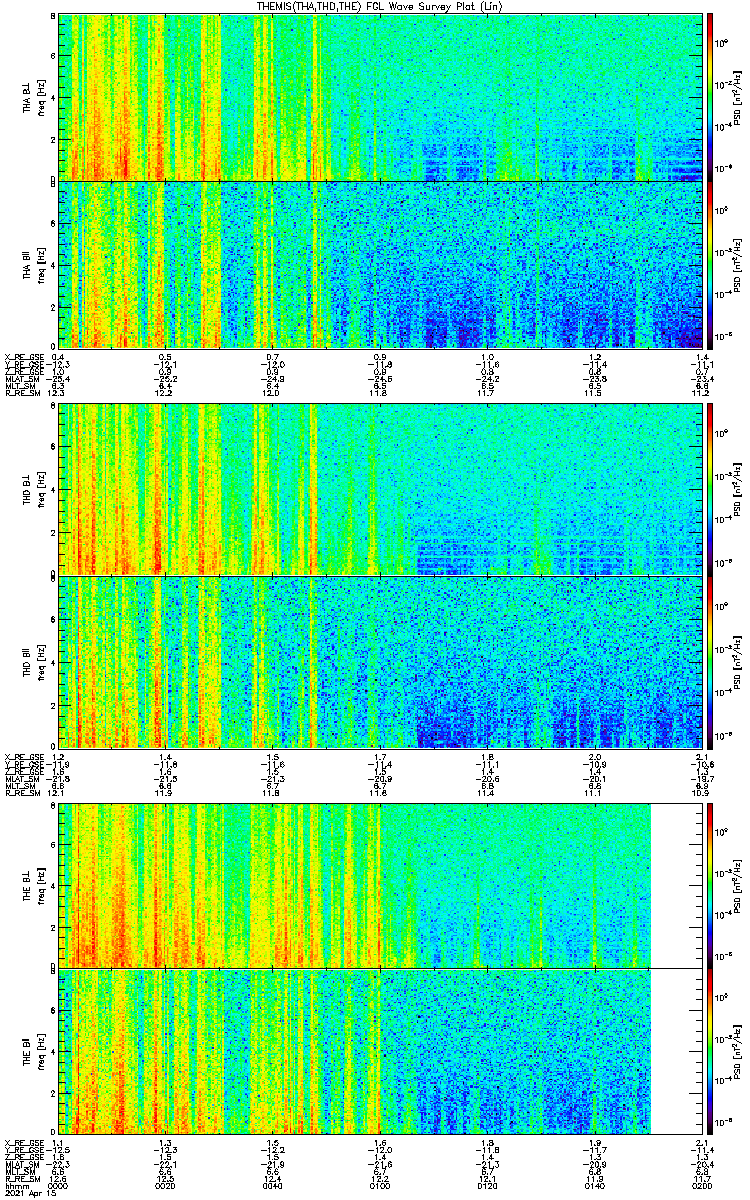Click the 0120 time tick label
Viewport: 750px width, 1200px height.
(488, 1186)
